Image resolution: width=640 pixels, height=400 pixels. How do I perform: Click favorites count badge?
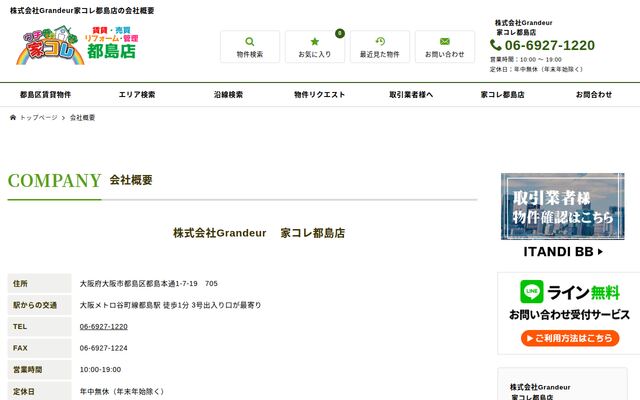point(340,33)
